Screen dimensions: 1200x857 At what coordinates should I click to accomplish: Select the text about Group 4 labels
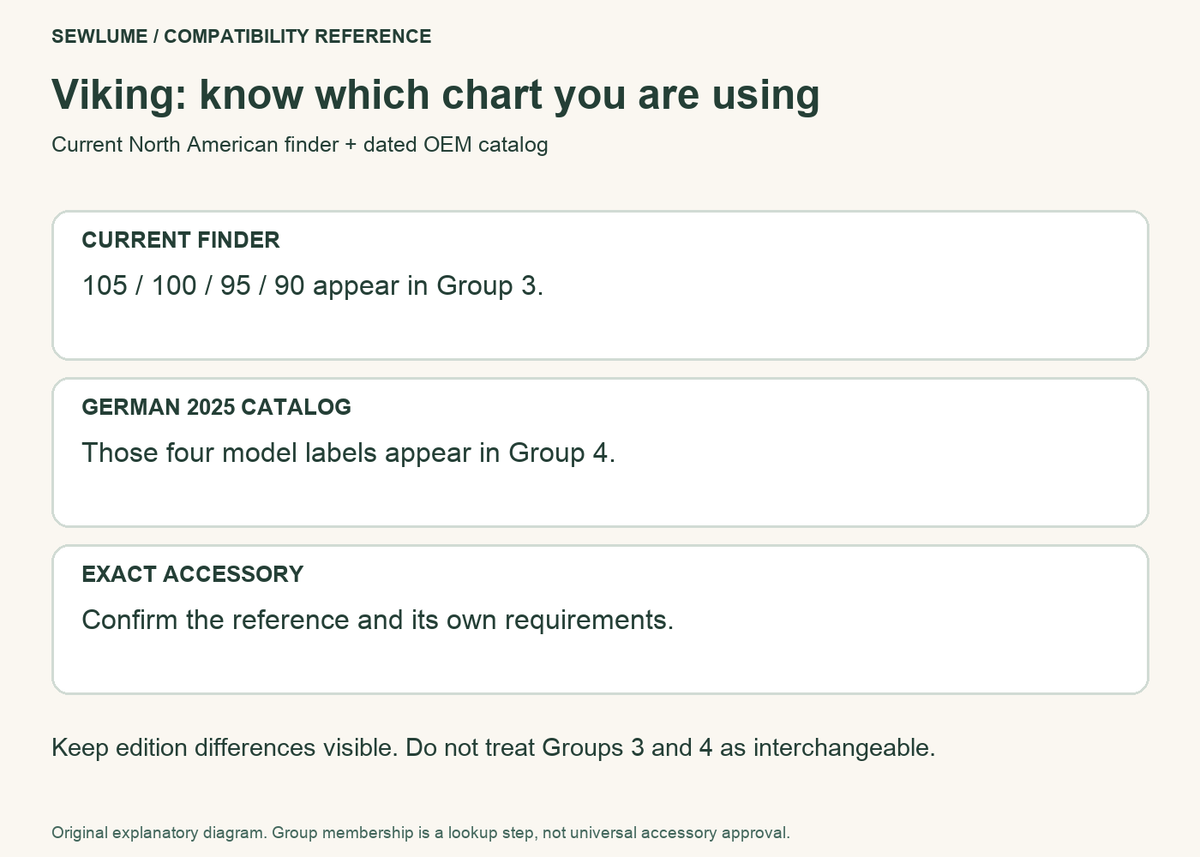tap(349, 453)
